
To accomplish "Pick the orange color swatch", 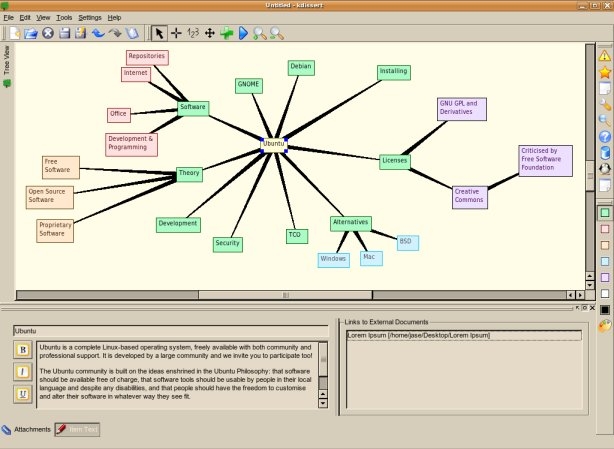I will (605, 245).
